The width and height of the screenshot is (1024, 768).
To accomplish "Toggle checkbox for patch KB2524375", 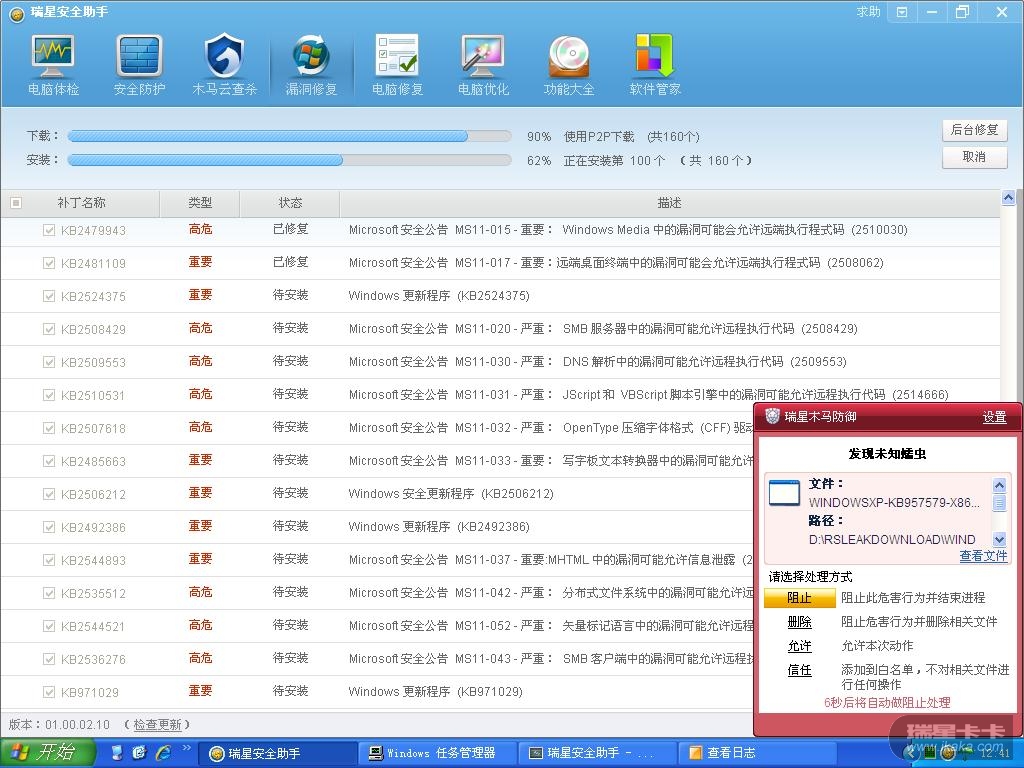I will pyautogui.click(x=49, y=296).
